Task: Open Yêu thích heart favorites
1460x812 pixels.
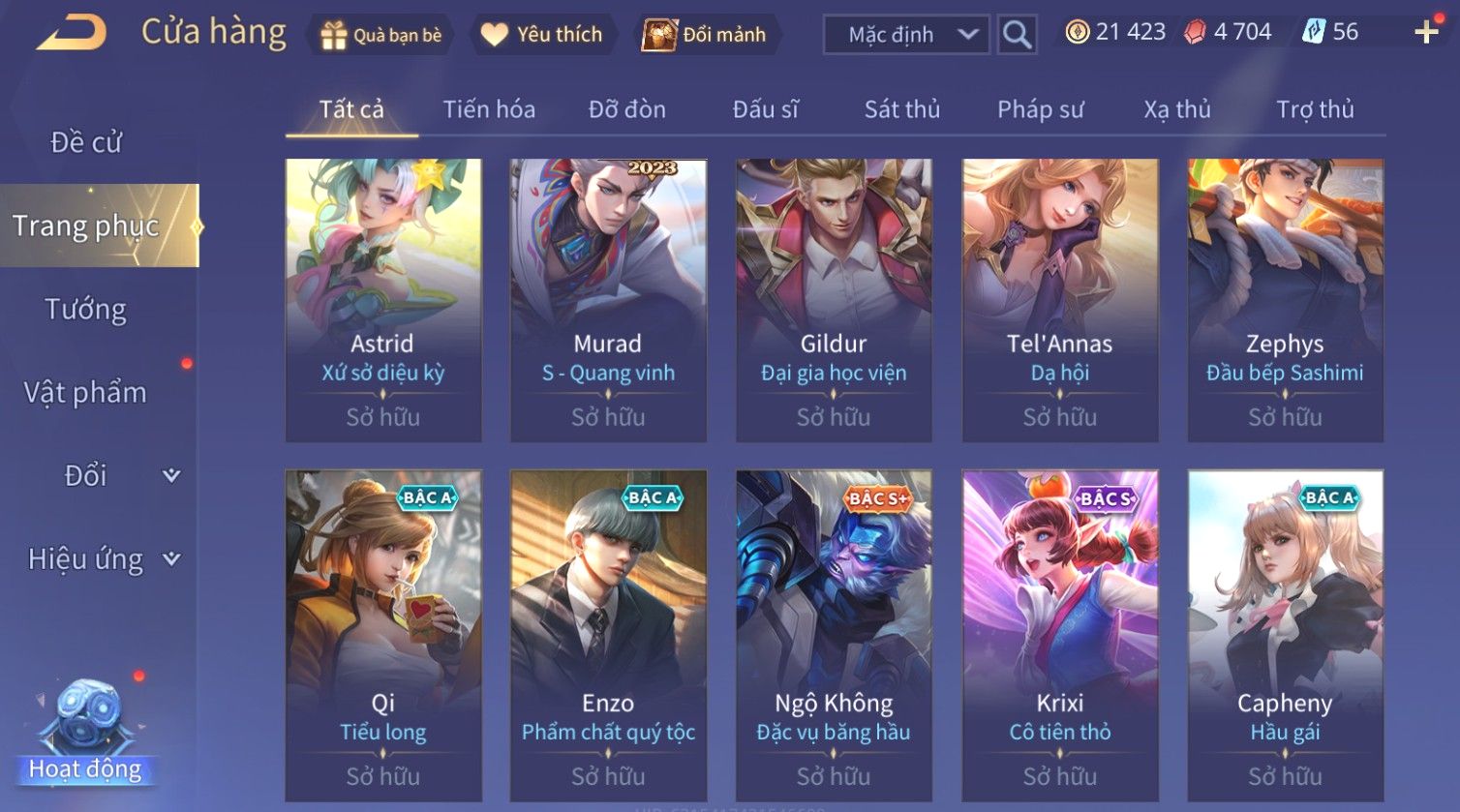Action: 494,35
